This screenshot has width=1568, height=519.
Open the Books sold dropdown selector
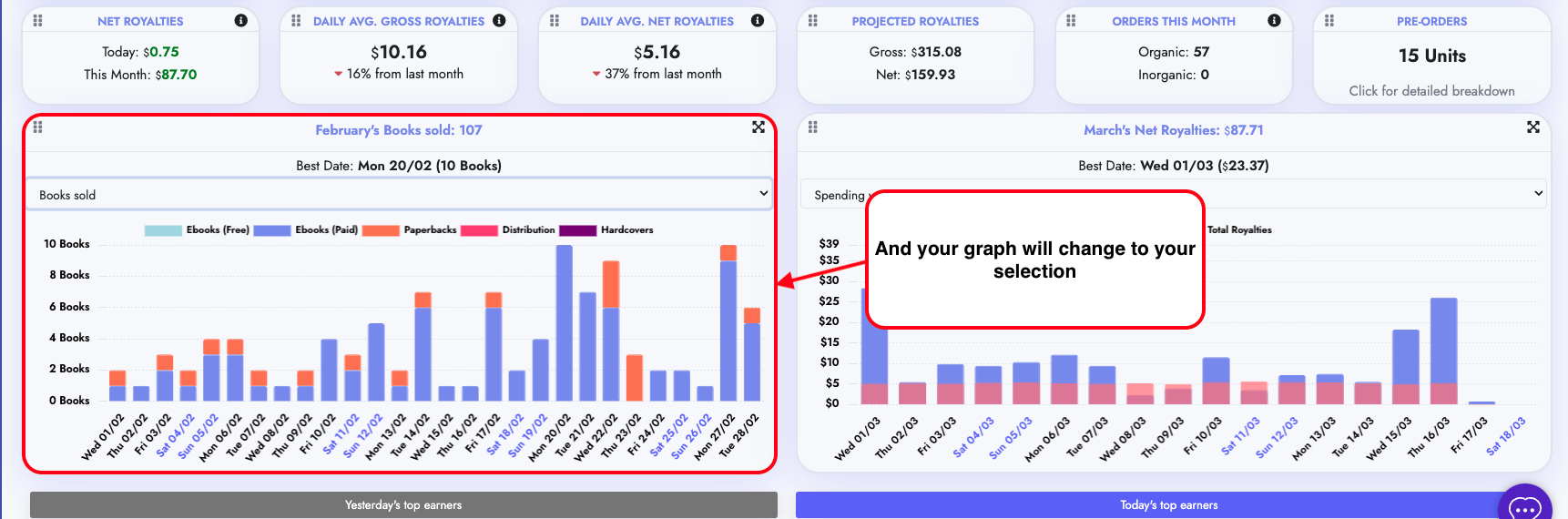399,194
